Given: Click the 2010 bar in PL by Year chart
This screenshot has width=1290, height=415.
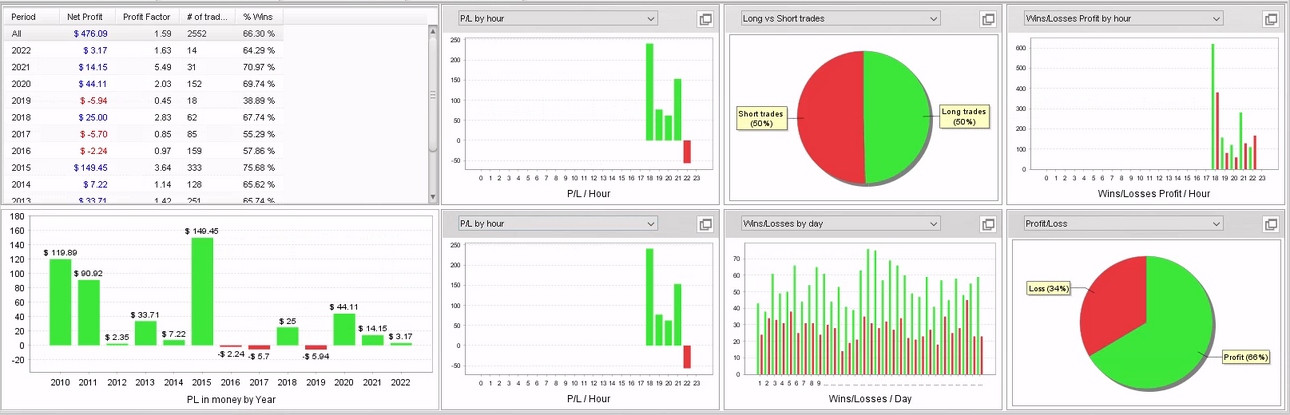Looking at the screenshot, I should coord(60,302).
